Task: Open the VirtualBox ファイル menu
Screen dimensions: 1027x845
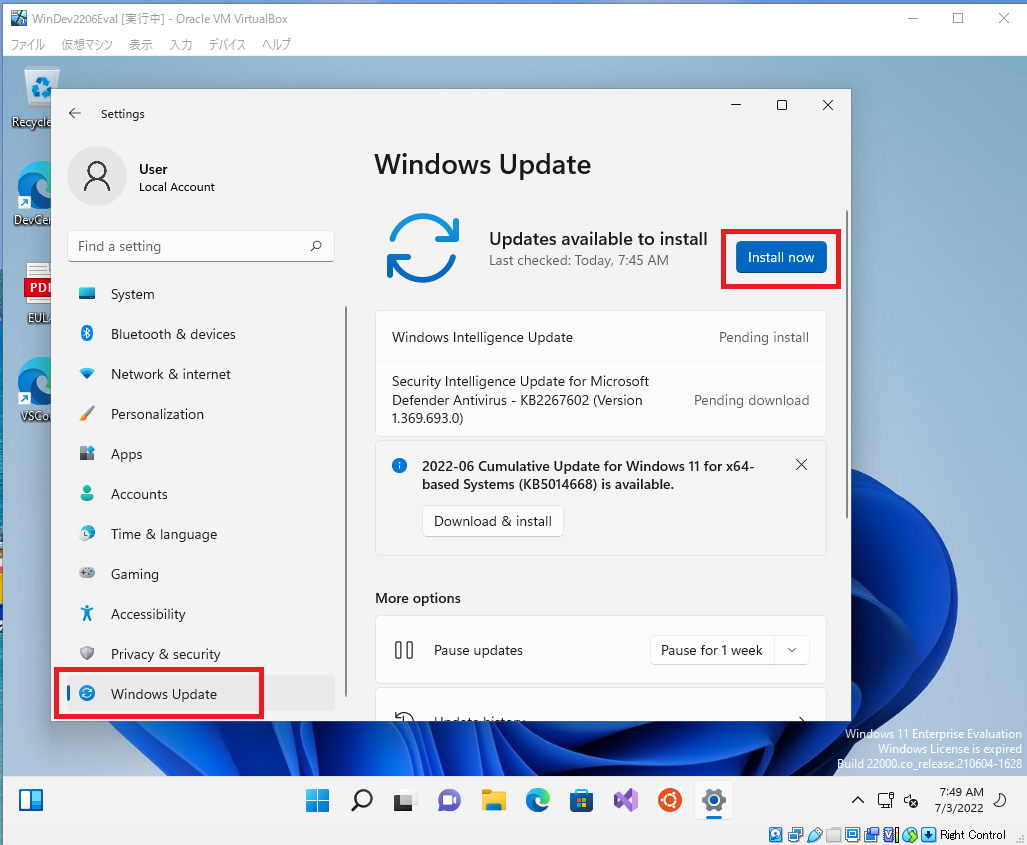Action: 28,45
